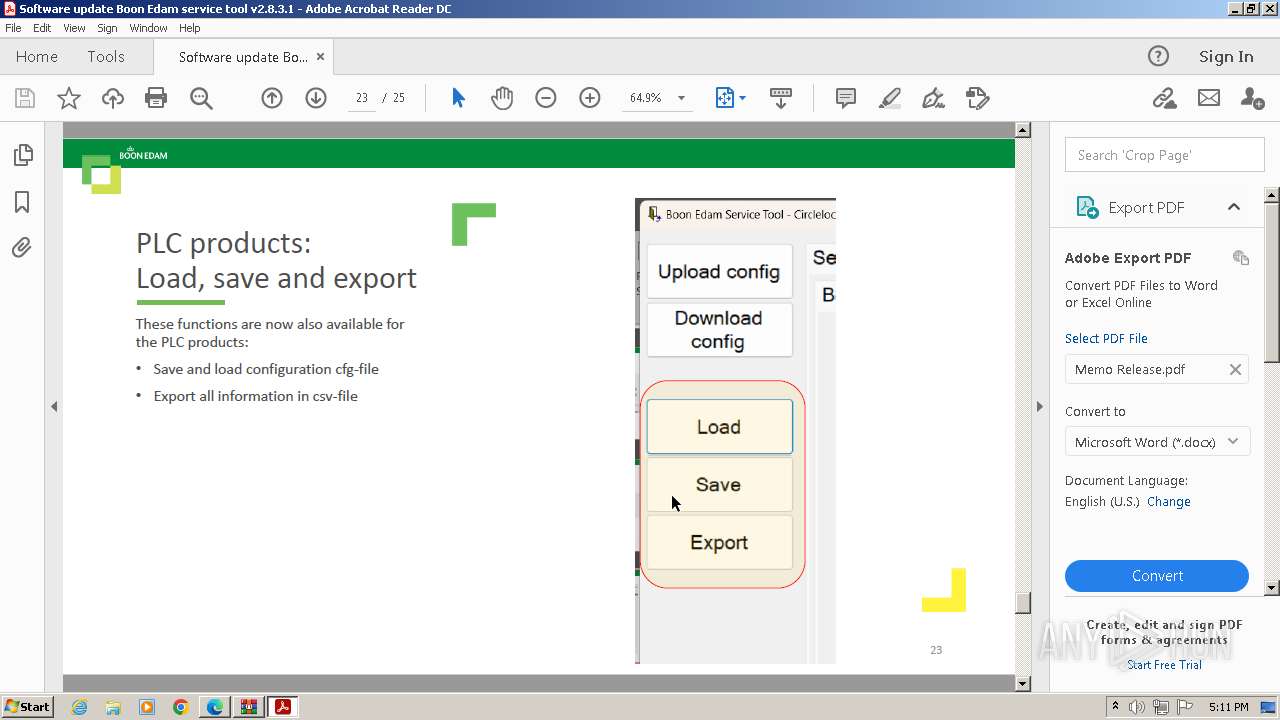Image resolution: width=1280 pixels, height=720 pixels.
Task: Open the Sign menu
Action: tap(107, 28)
